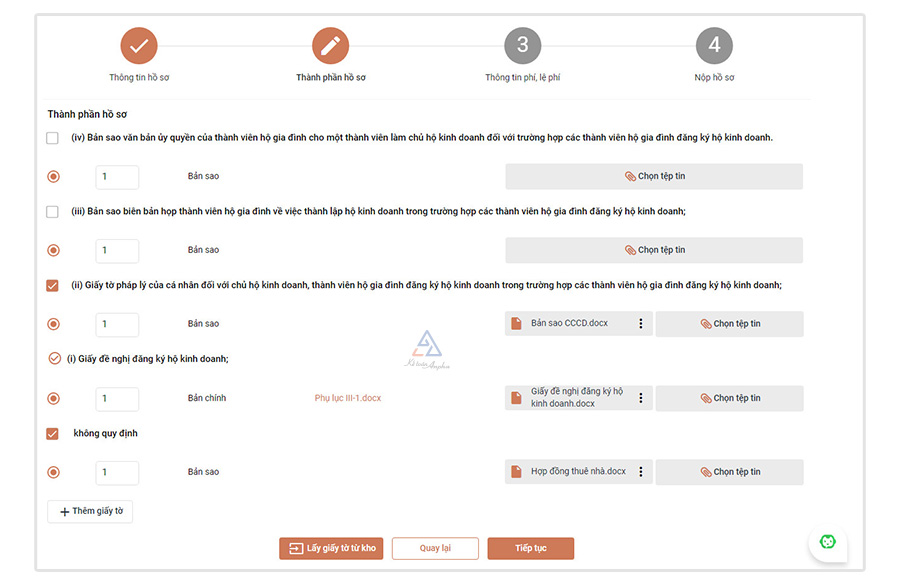
Task: Check the (iii) Bản sao biên bản họp checkbox
Action: pos(53,212)
